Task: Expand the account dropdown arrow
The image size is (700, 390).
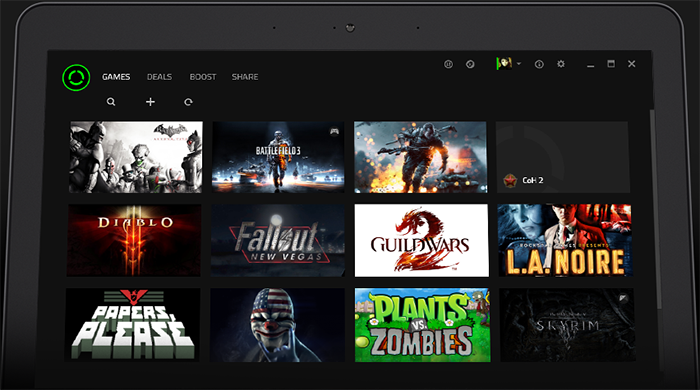Action: click(519, 64)
